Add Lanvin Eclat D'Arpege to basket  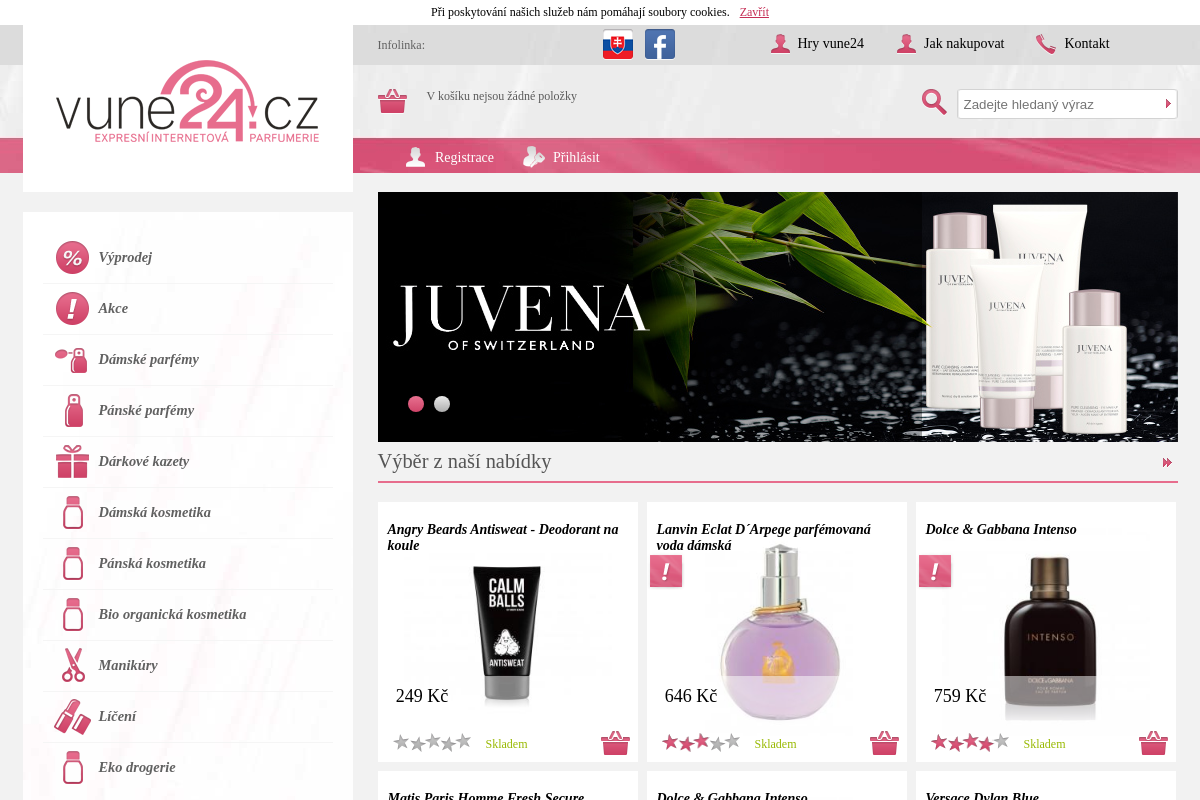point(884,743)
